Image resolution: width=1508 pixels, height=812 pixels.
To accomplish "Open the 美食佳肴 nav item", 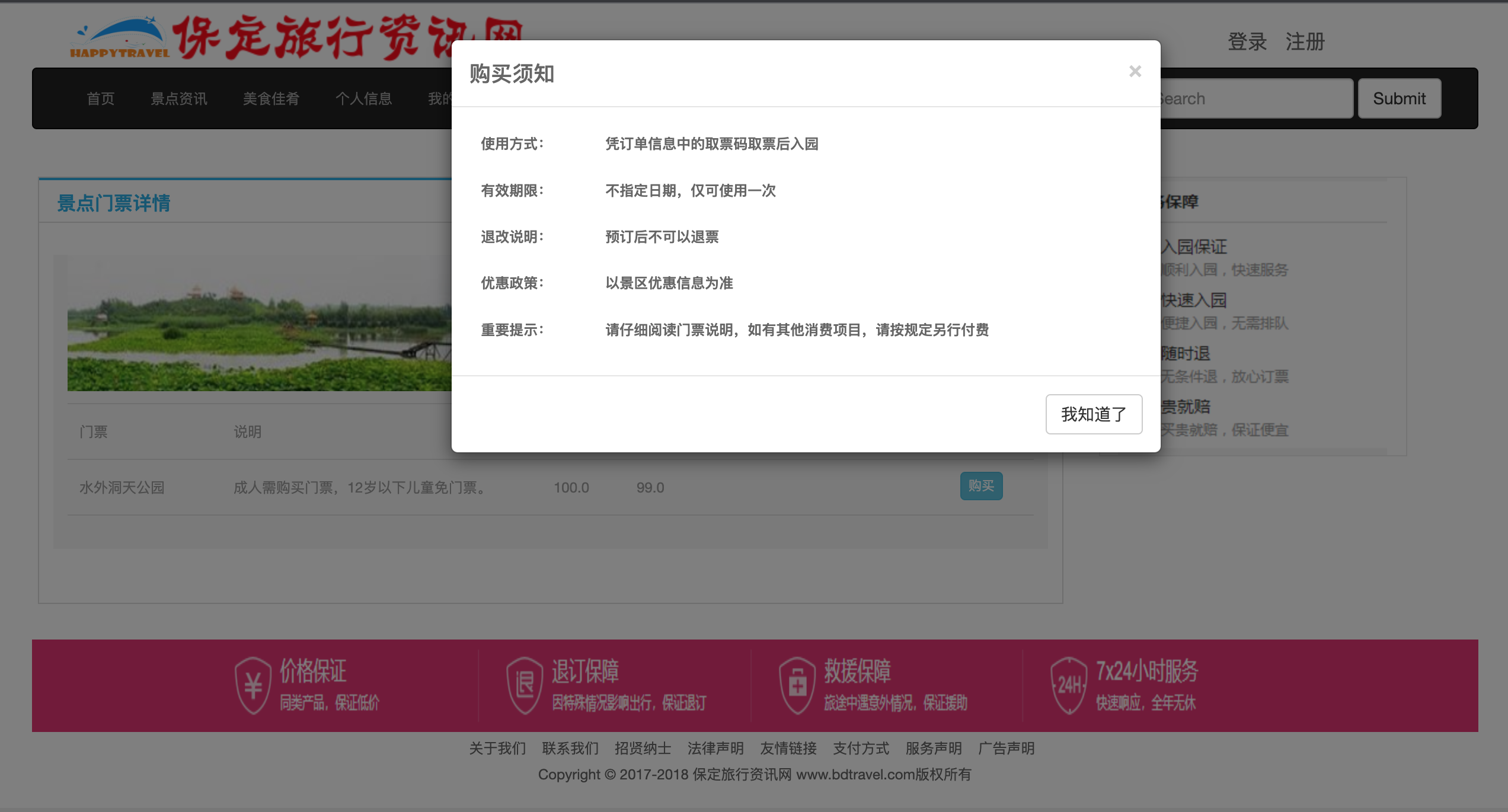I will (x=271, y=98).
